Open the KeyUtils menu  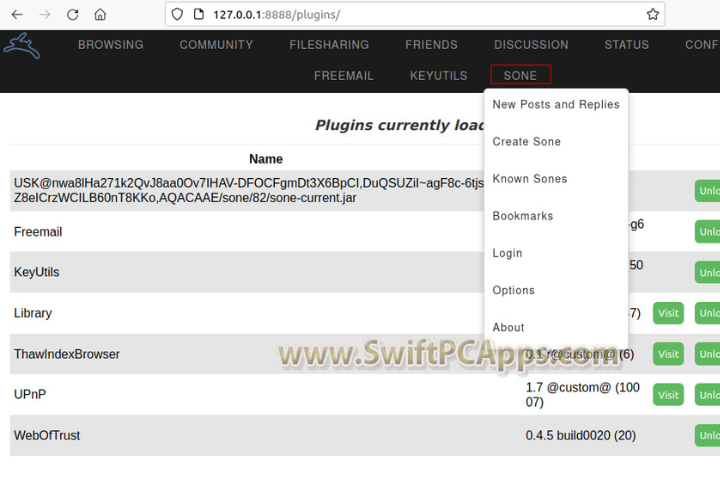click(439, 75)
